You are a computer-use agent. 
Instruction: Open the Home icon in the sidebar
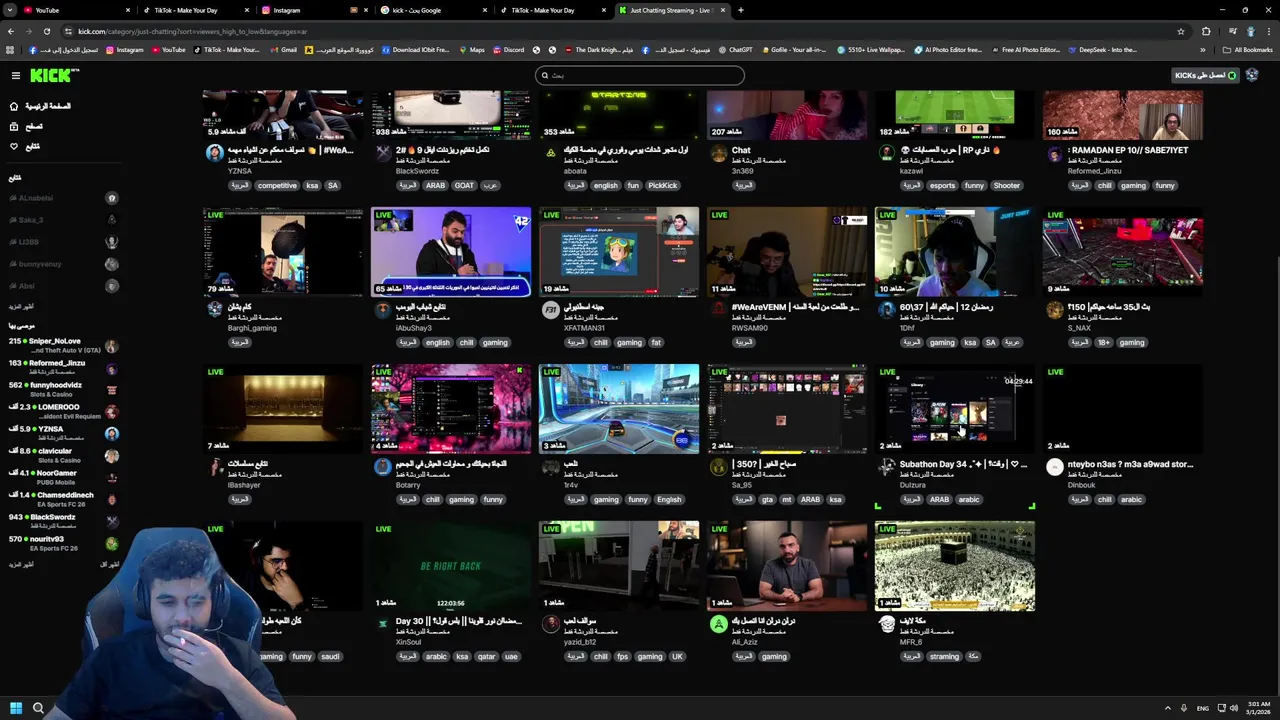click(x=14, y=106)
